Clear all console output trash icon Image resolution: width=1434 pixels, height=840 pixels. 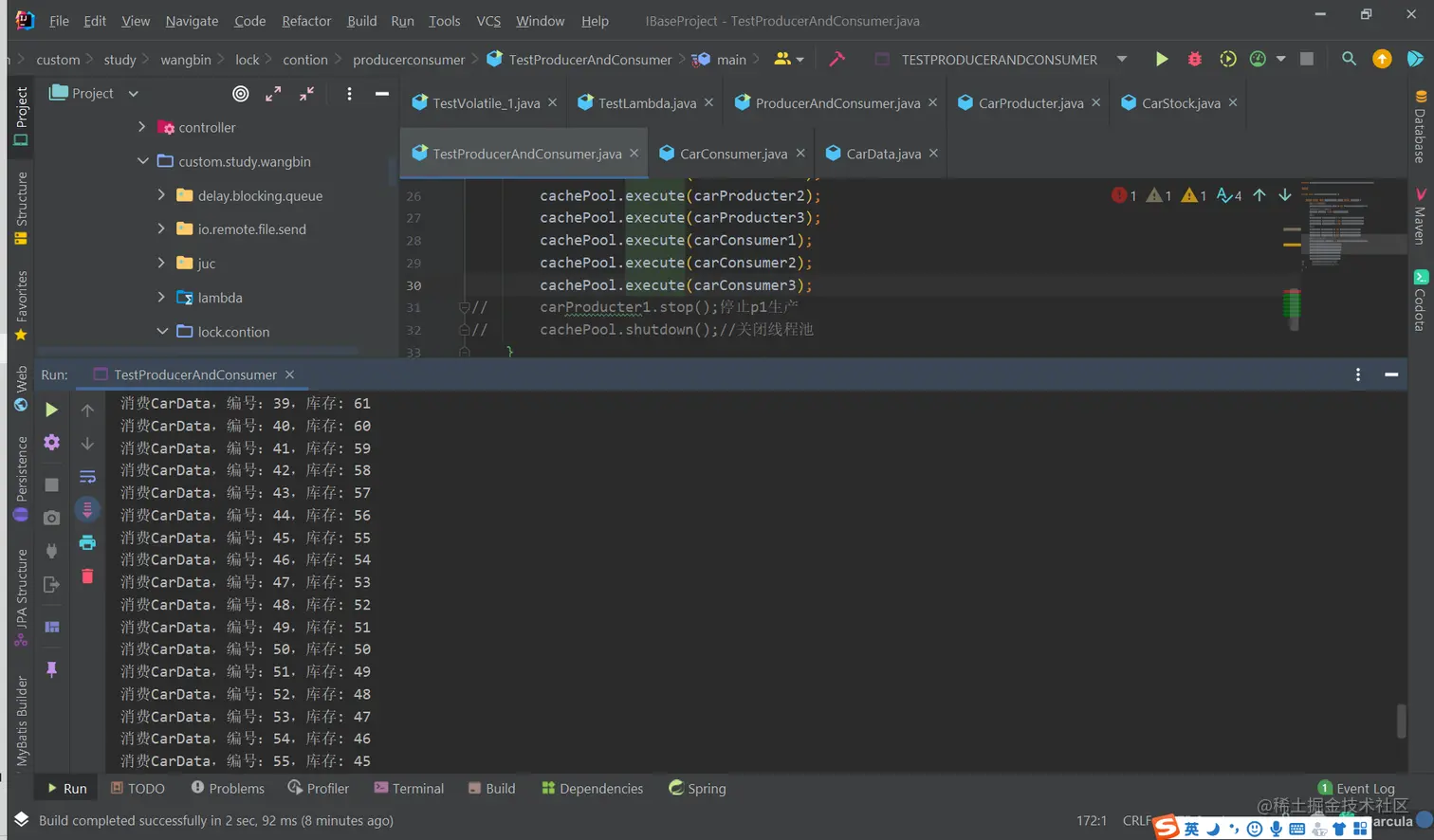87,575
